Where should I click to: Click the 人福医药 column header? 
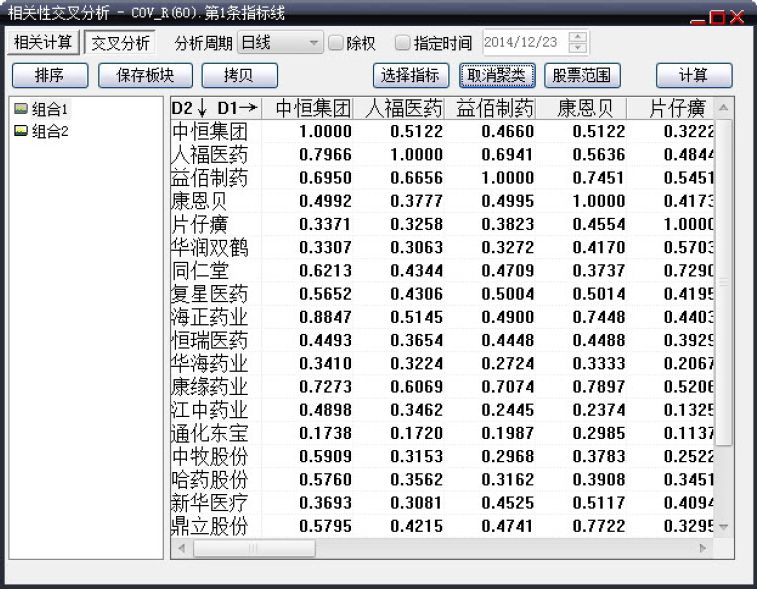click(398, 108)
